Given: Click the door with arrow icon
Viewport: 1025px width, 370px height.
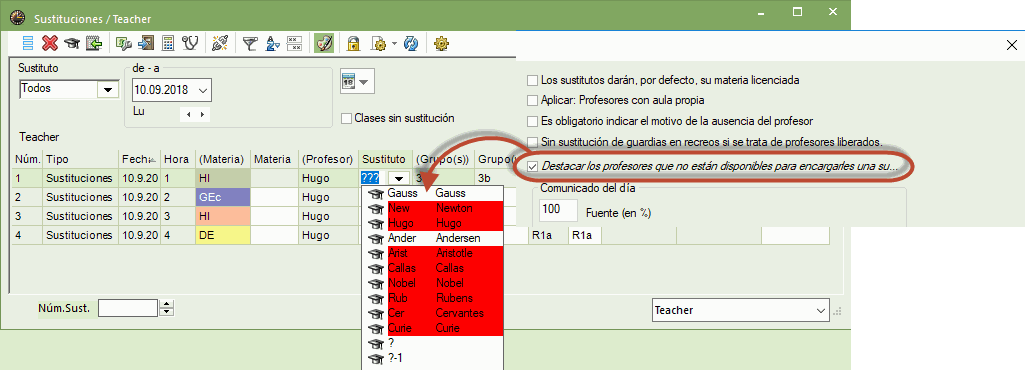Looking at the screenshot, I should (x=146, y=43).
